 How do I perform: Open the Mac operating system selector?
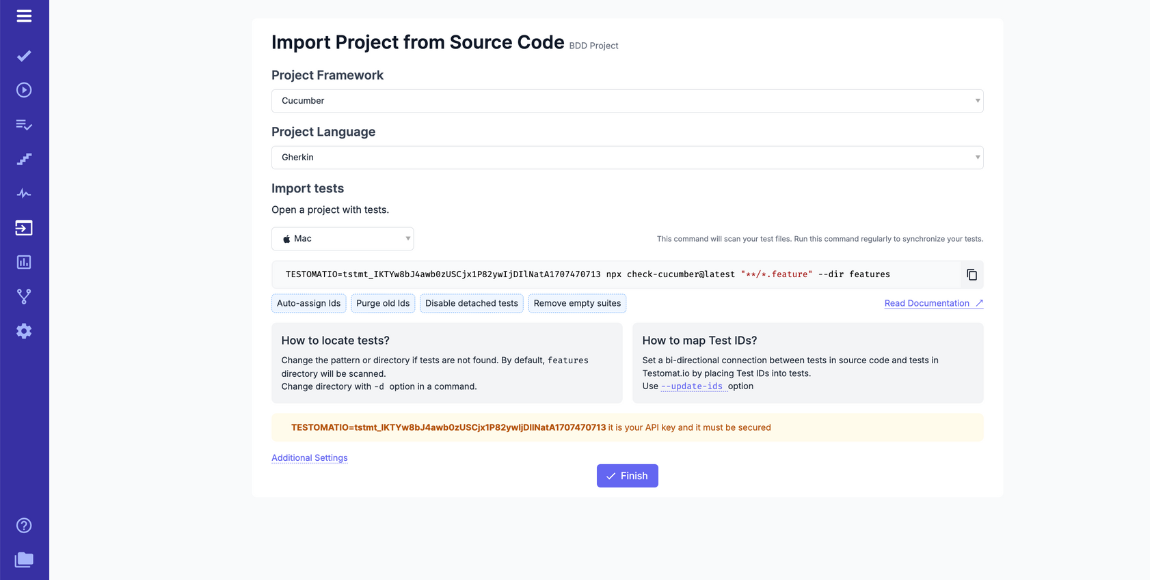click(x=342, y=238)
